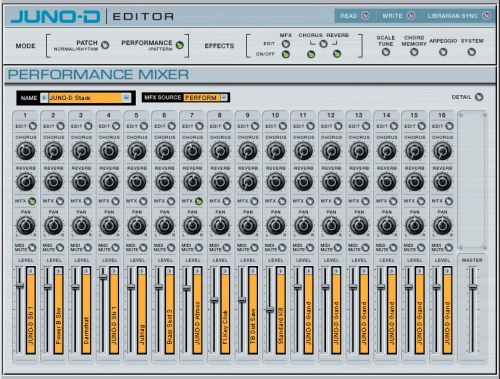Viewport: 500px width, 379px height.
Task: Open patch selector arrow for part 8
Action: 225,271
